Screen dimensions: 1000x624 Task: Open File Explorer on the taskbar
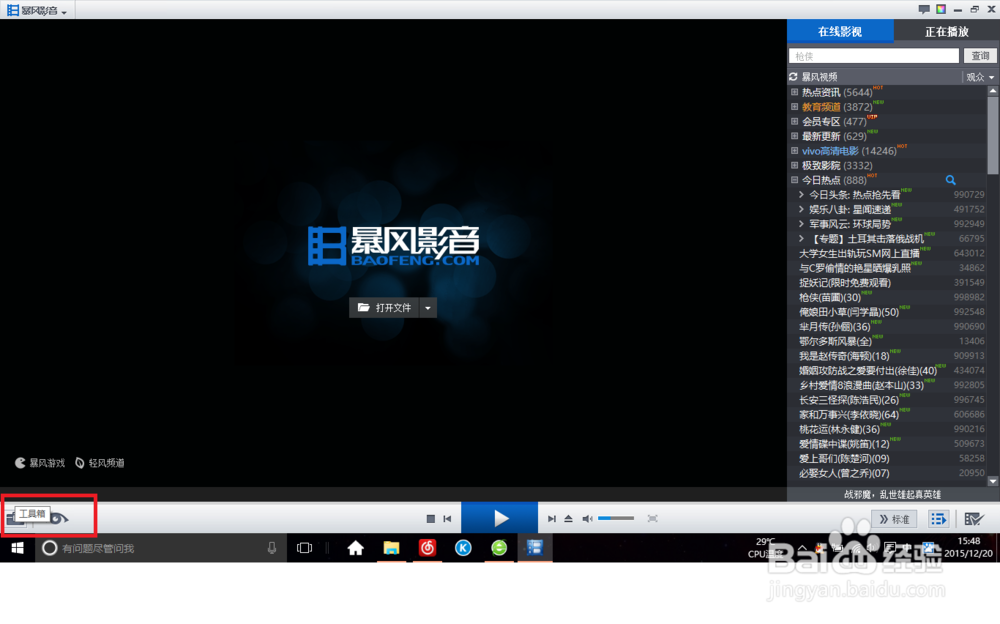coord(391,548)
